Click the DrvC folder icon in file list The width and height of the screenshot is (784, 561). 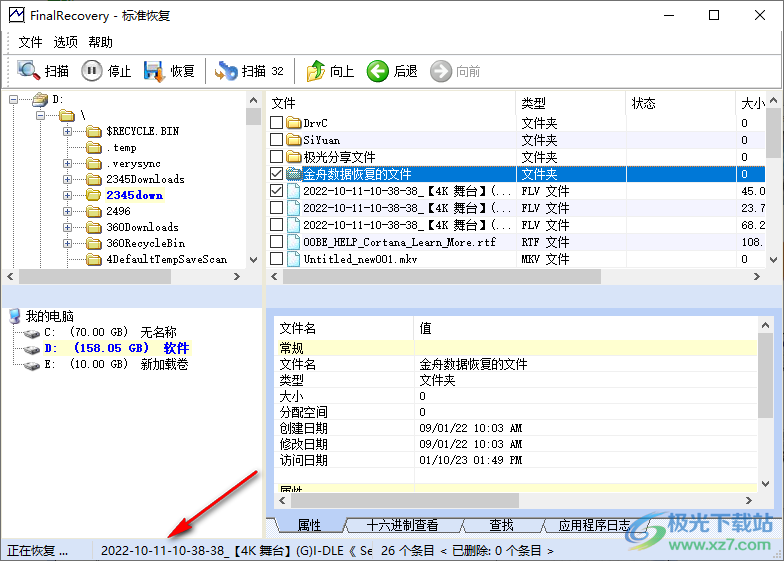(x=294, y=123)
